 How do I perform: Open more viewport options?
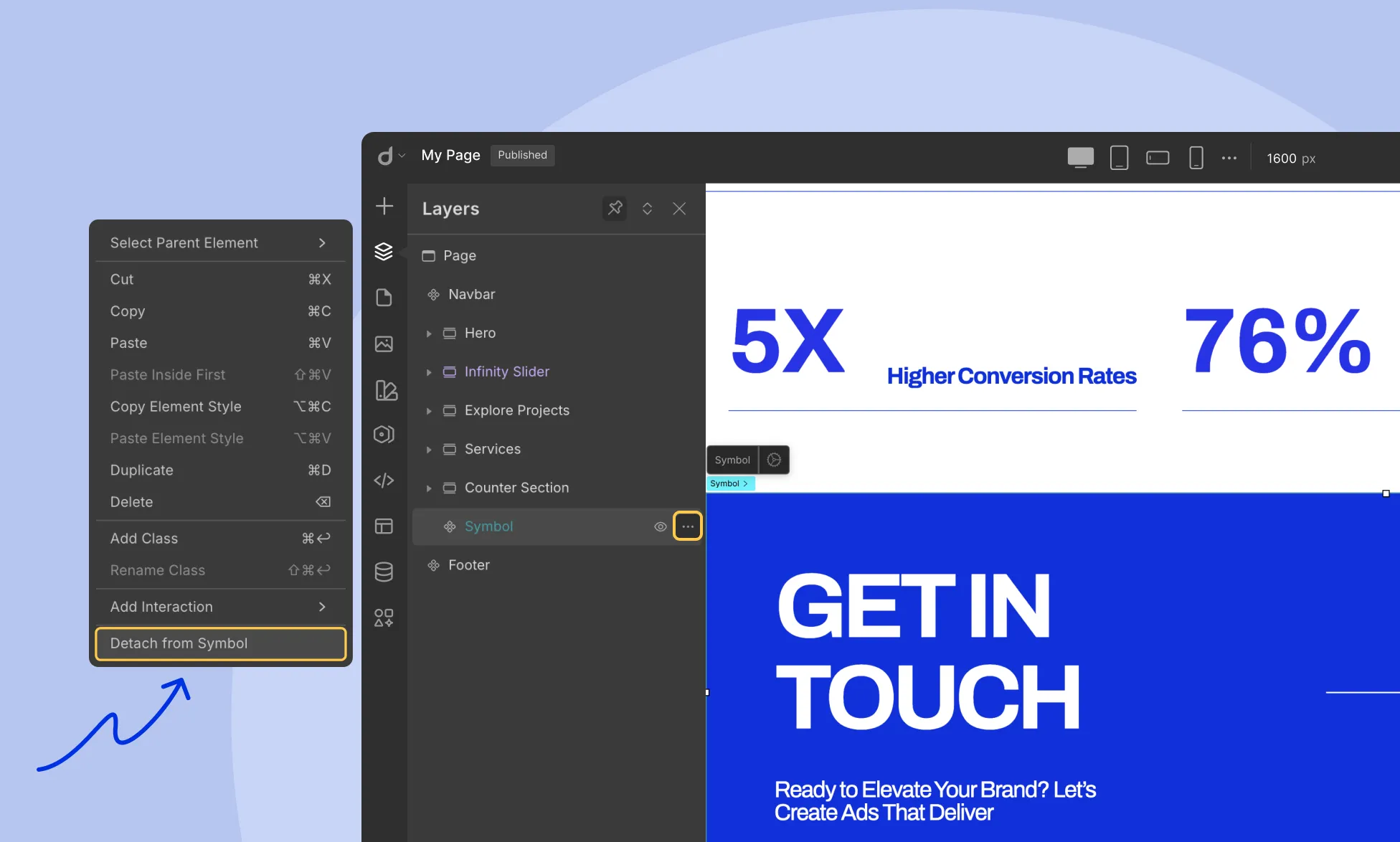1229,158
